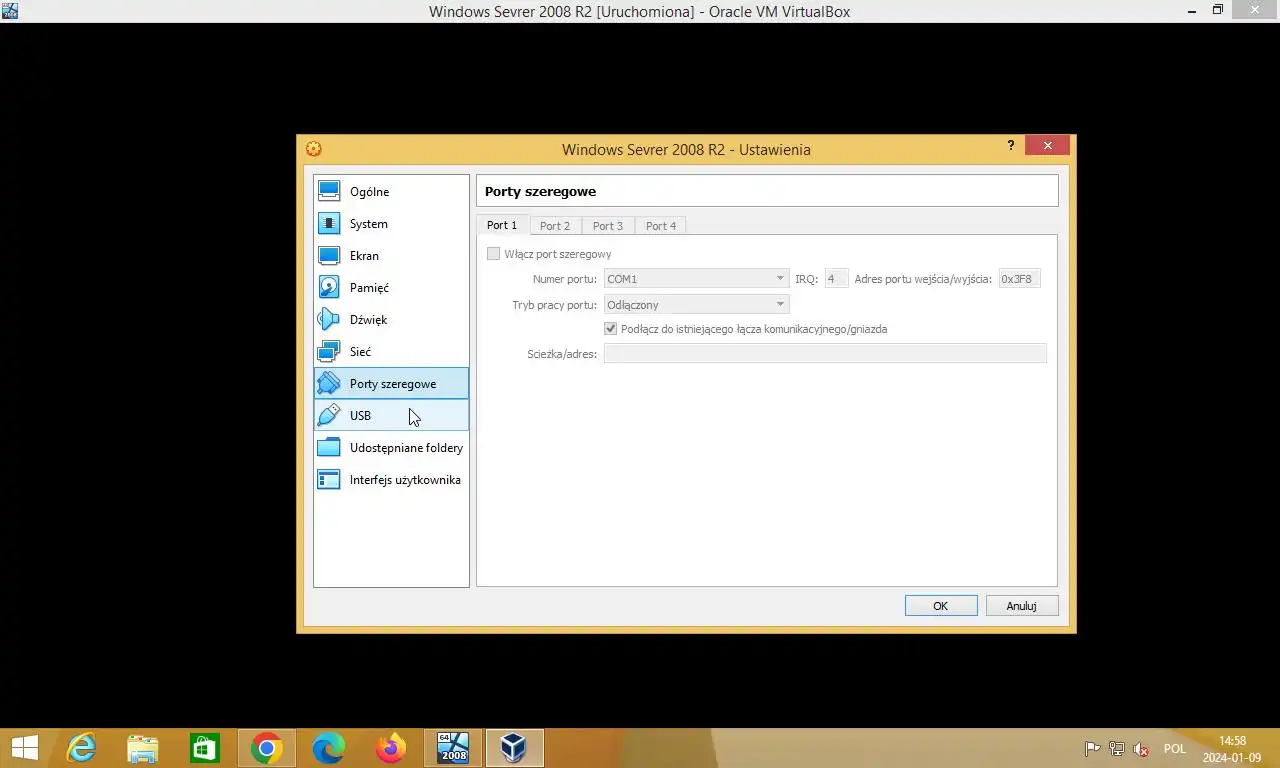This screenshot has height=768, width=1280.
Task: Open the Windows Start button
Action: pyautogui.click(x=25, y=748)
